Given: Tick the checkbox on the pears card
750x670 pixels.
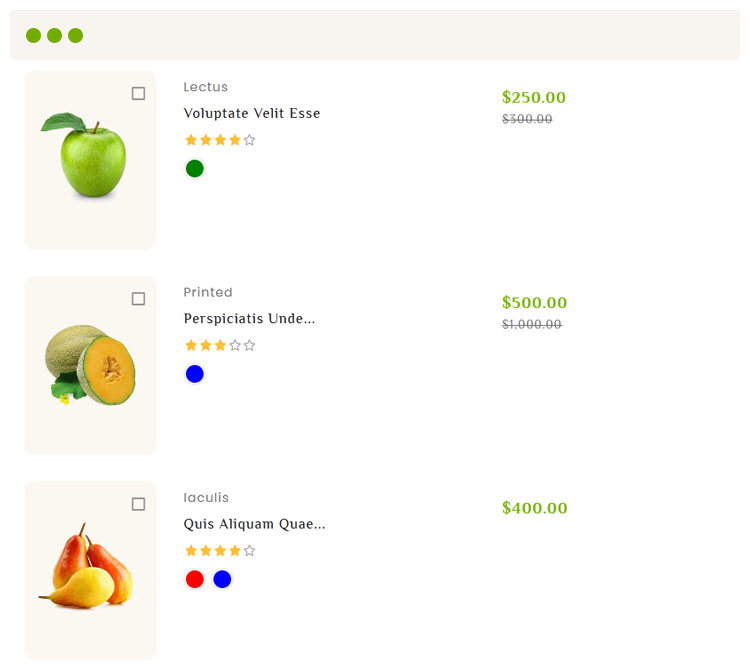Looking at the screenshot, I should pos(138,504).
